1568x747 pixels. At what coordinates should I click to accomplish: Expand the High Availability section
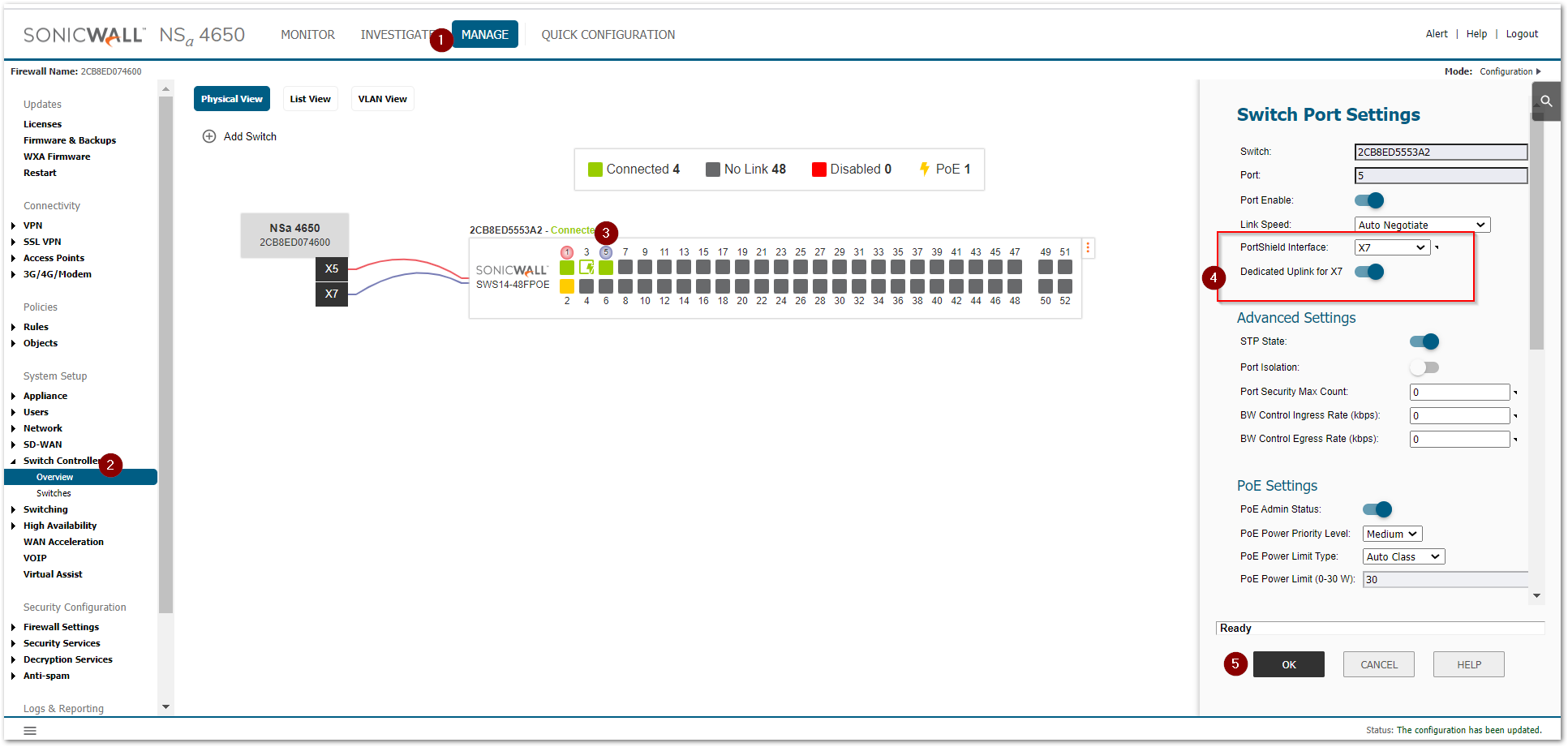click(14, 526)
